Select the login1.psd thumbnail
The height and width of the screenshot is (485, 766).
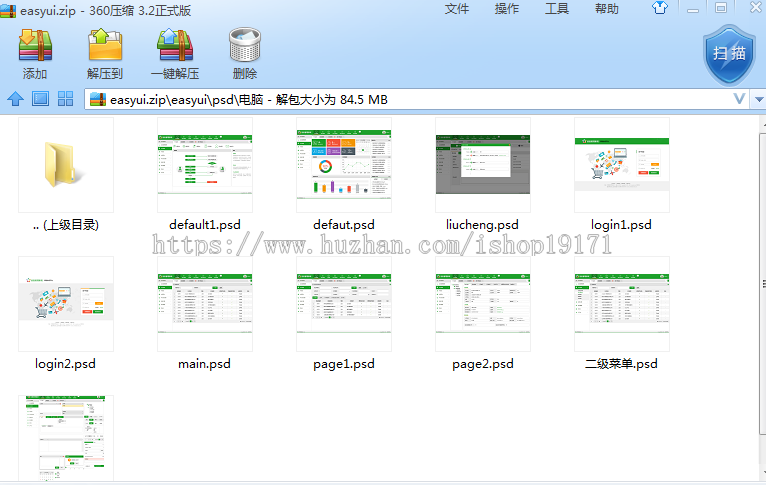pyautogui.click(x=622, y=165)
